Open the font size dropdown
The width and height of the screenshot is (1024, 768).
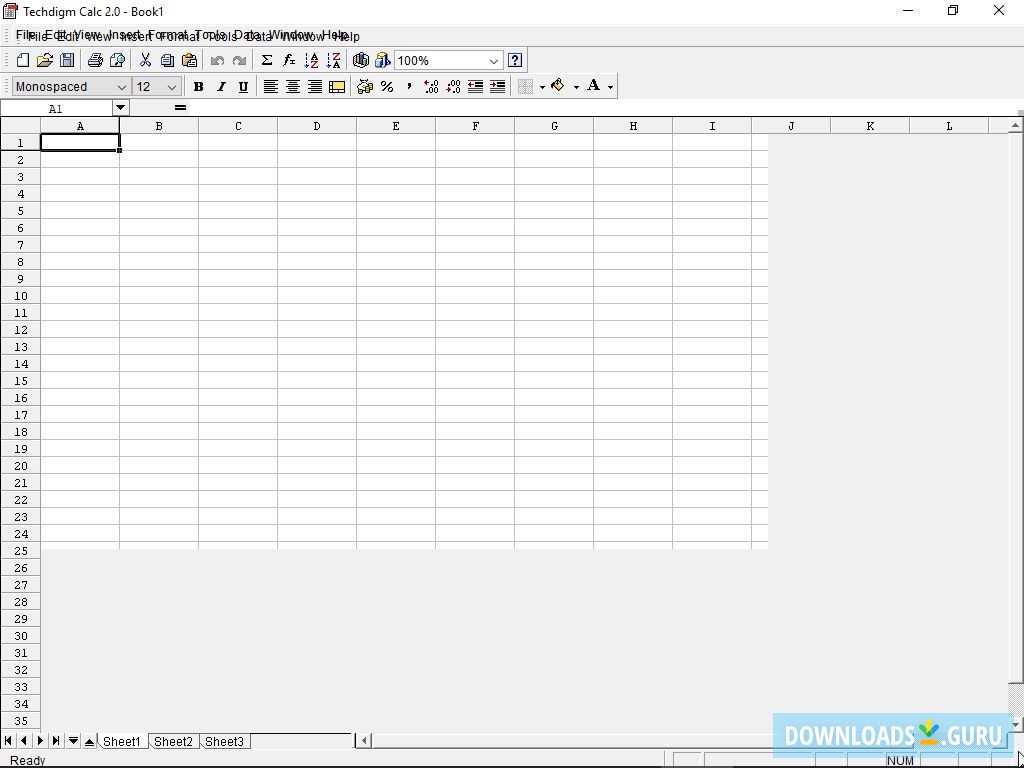(172, 87)
